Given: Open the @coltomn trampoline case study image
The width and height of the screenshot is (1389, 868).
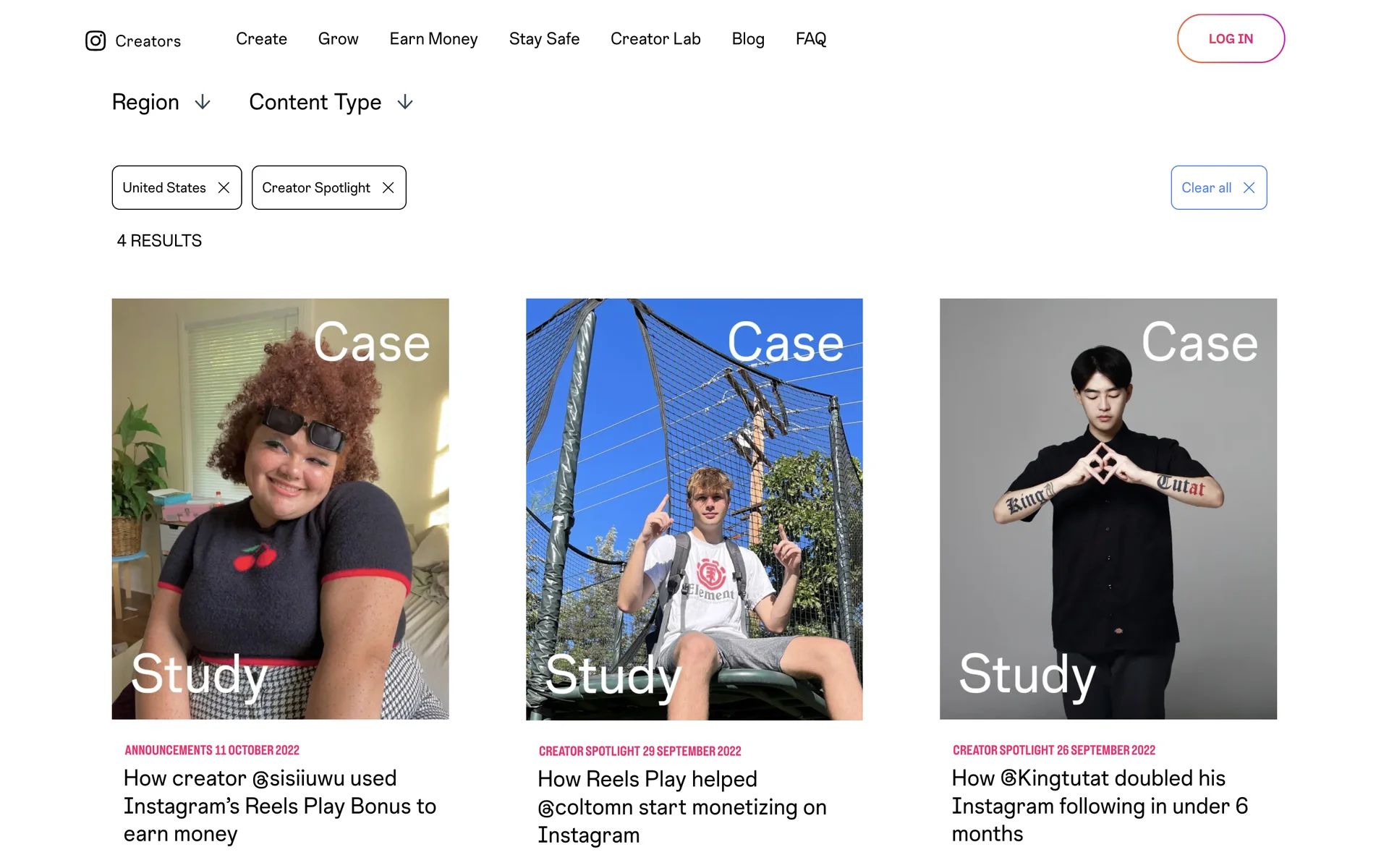Looking at the screenshot, I should pyautogui.click(x=694, y=509).
